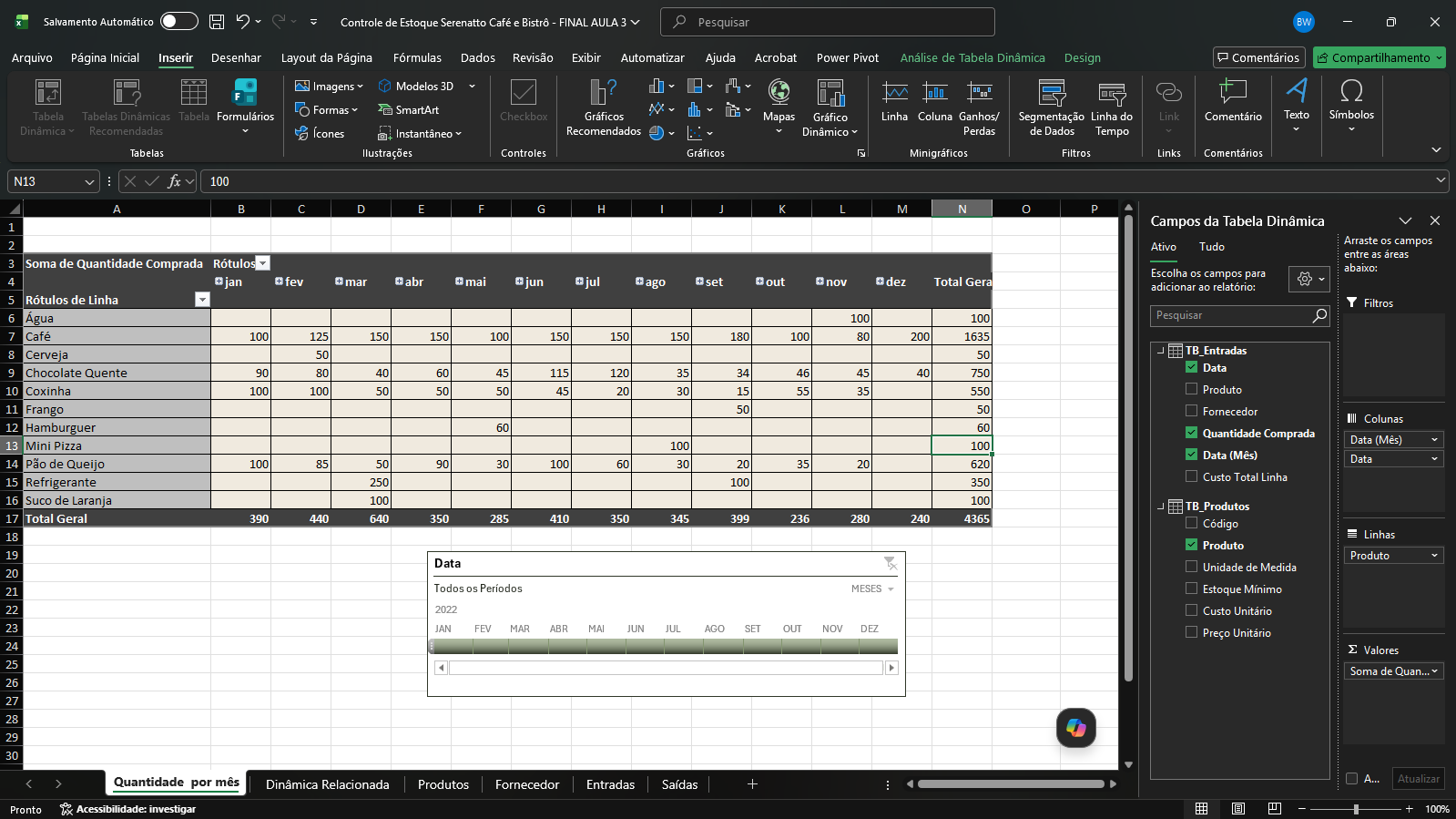Viewport: 1456px width, 819px height.
Task: Check the Estoque Mínimo field
Action: click(1191, 589)
